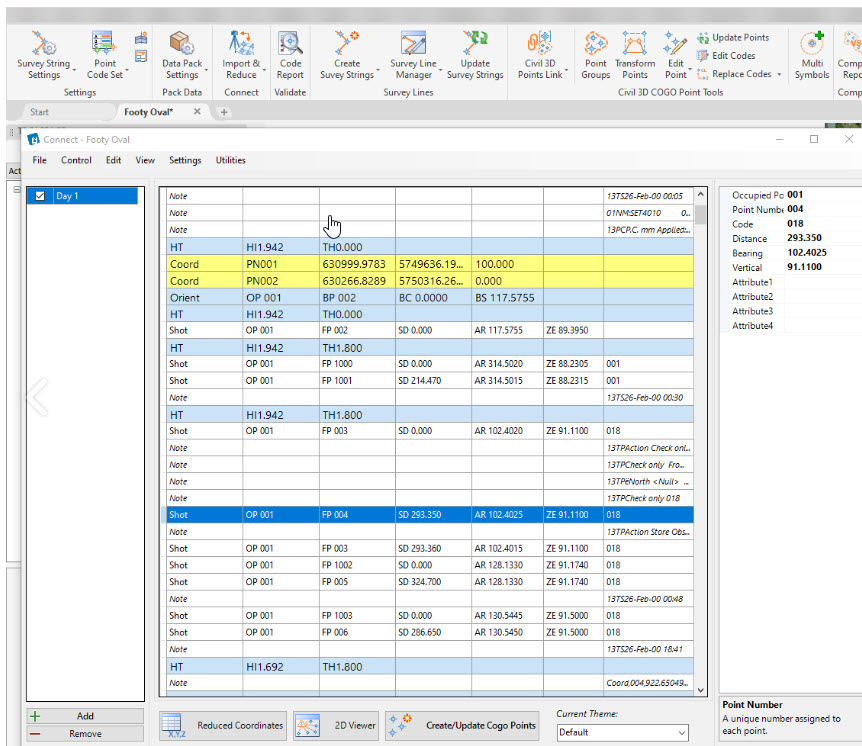862x746 pixels.
Task: Launch the Import & Reduce tool
Action: coord(241,55)
